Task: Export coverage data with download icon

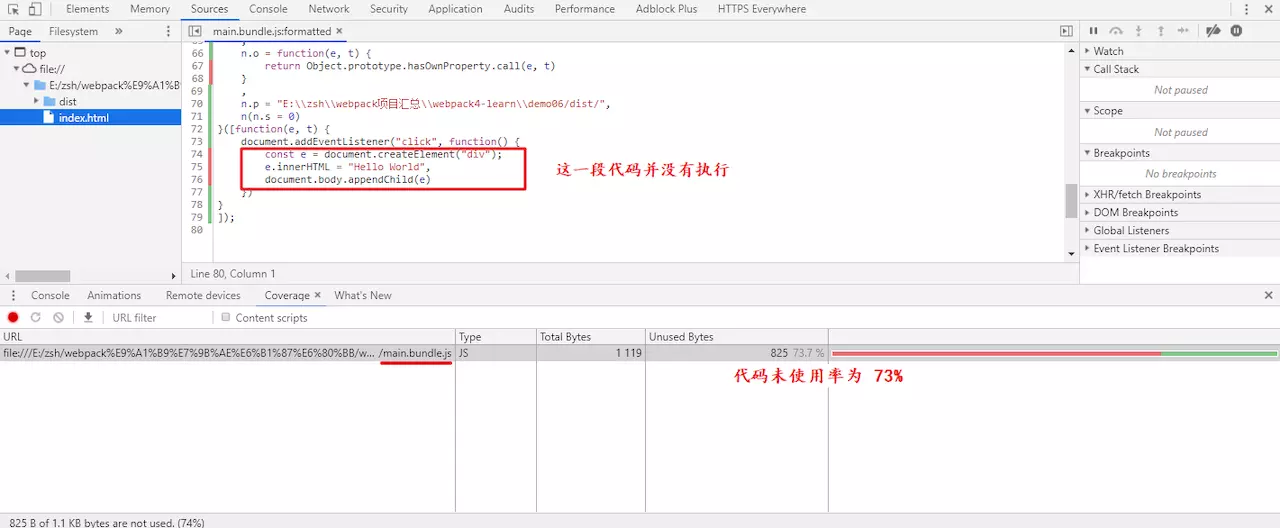Action: [88, 317]
